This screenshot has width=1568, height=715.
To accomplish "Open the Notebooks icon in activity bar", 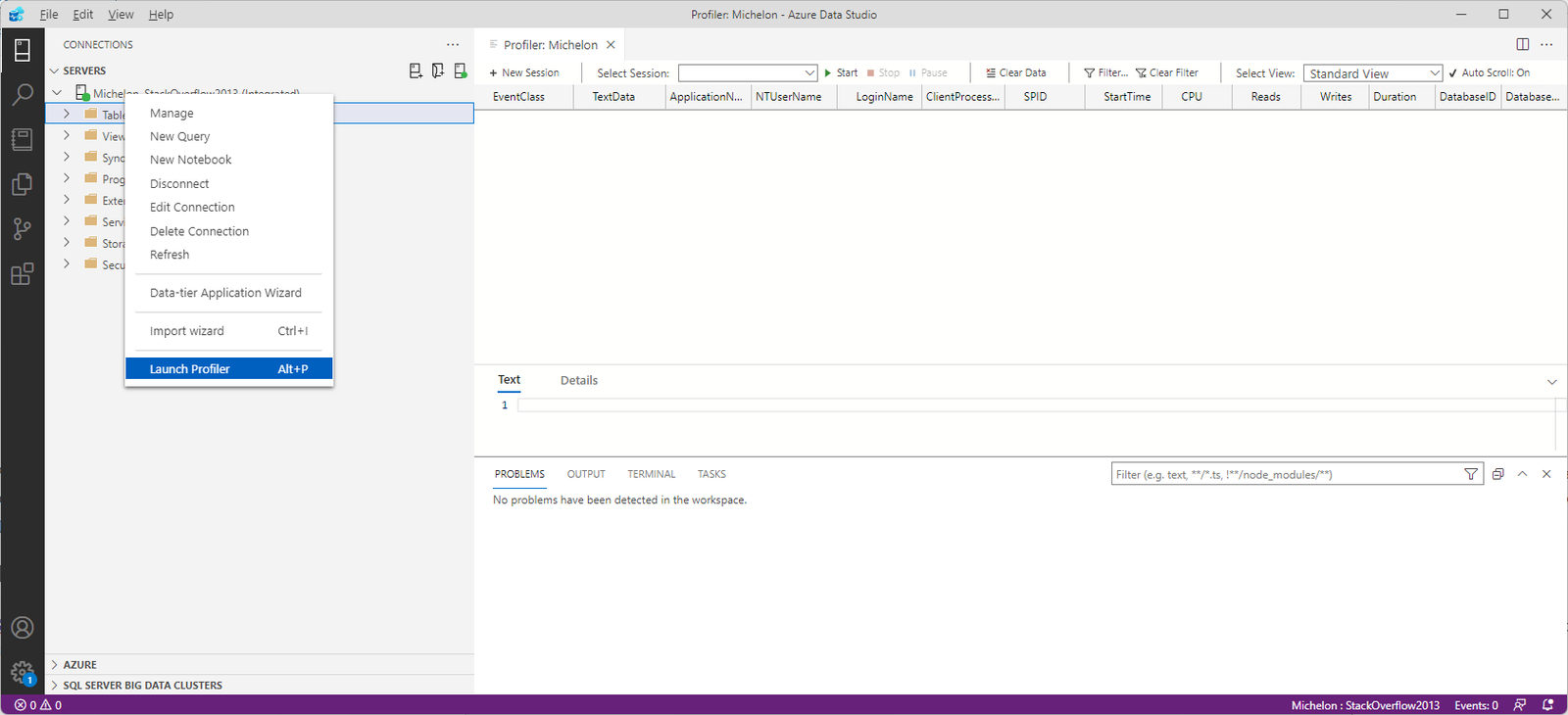I will tap(23, 139).
